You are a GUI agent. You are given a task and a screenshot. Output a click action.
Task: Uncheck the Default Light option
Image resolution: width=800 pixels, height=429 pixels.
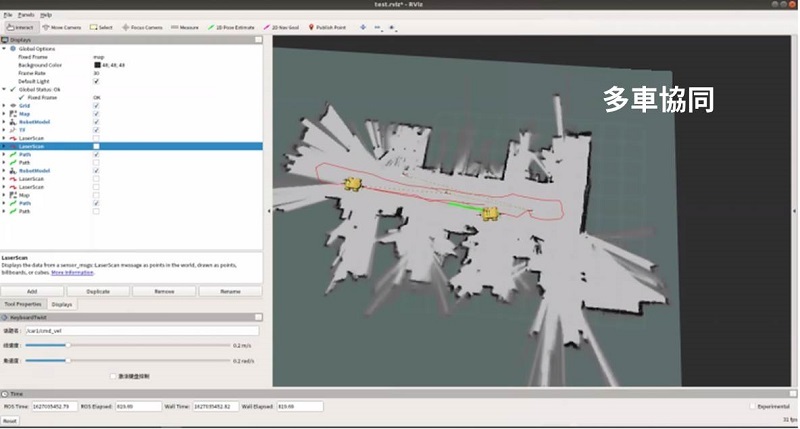pyautogui.click(x=96, y=81)
